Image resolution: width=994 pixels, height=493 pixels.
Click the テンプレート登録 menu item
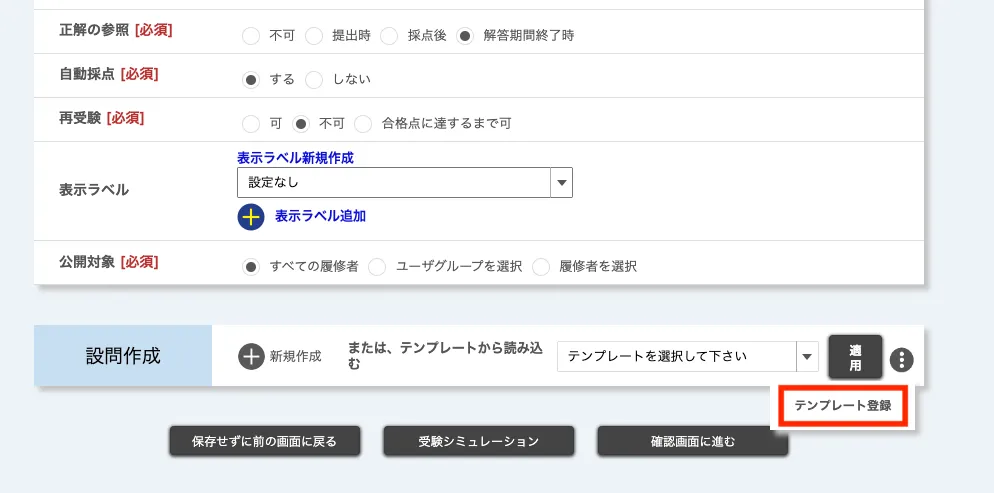click(x=842, y=406)
